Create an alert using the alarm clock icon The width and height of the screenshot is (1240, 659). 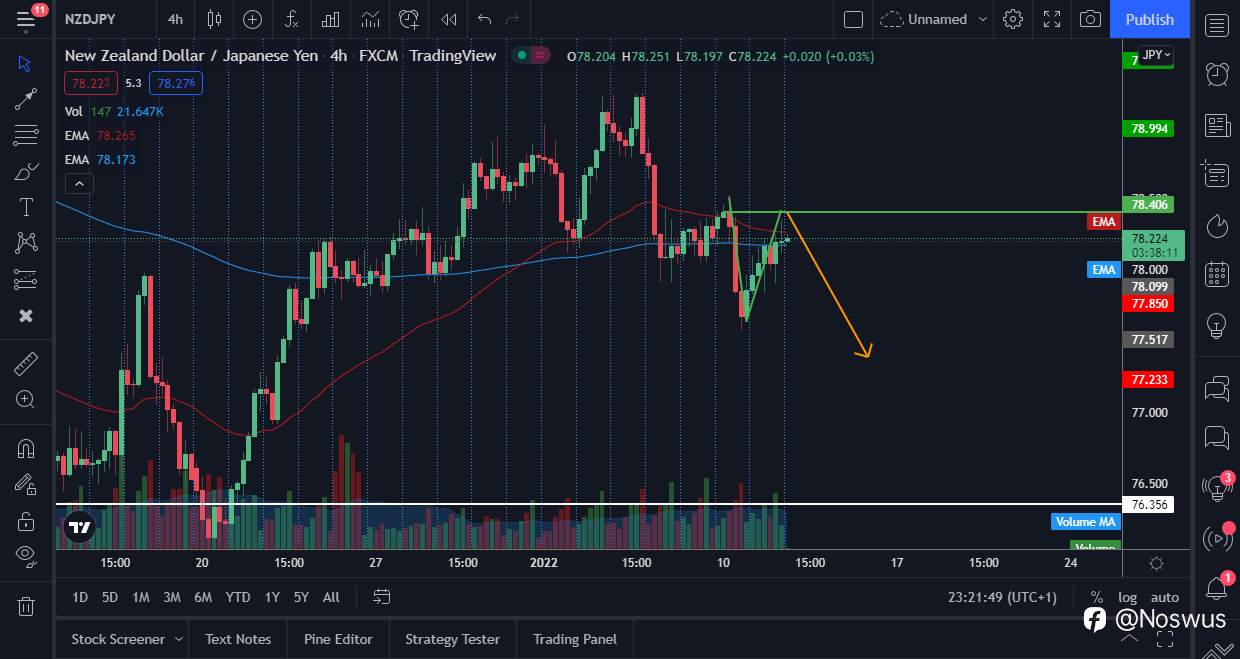coord(408,19)
